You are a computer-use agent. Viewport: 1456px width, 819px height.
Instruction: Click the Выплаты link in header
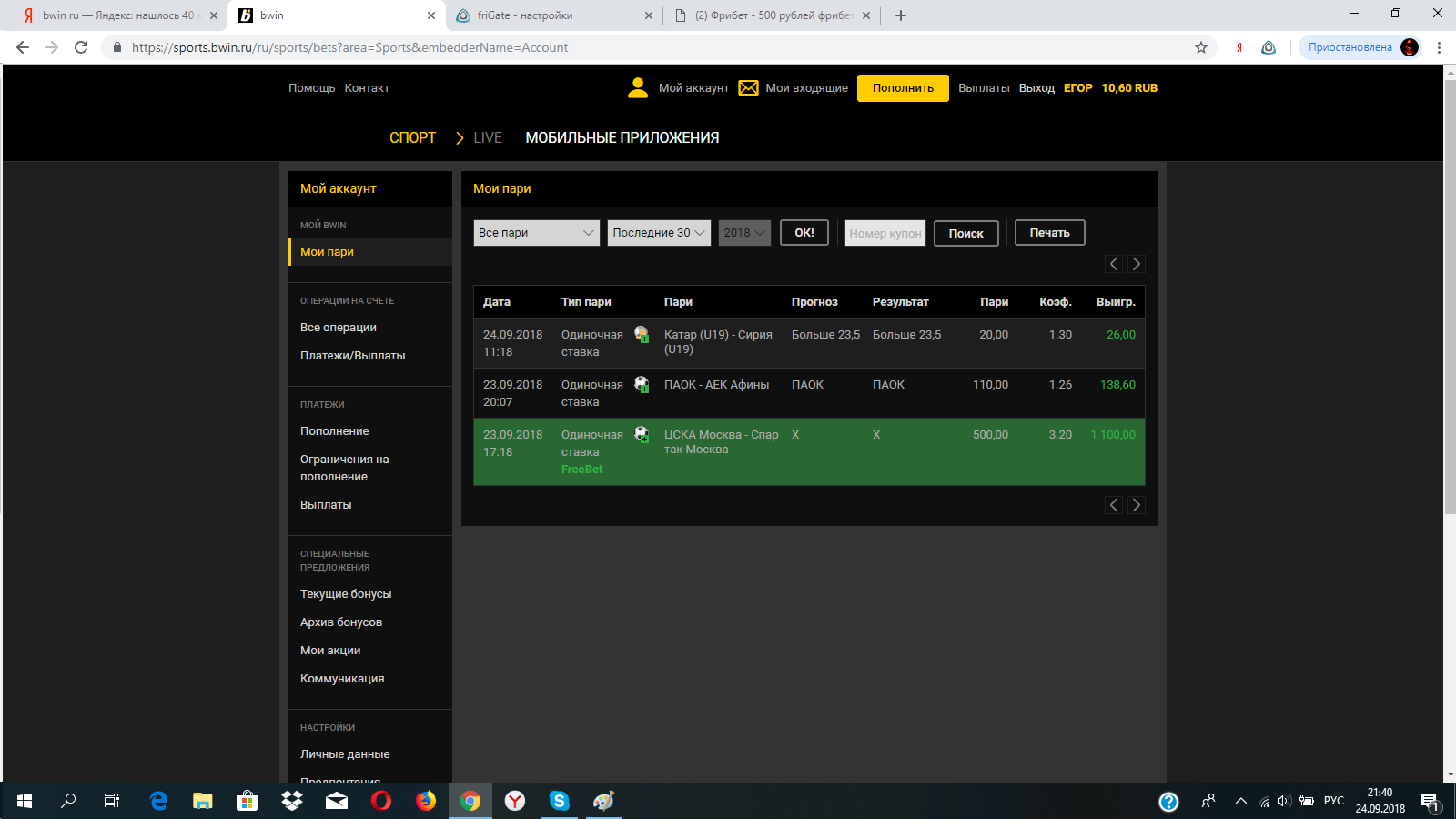[984, 88]
